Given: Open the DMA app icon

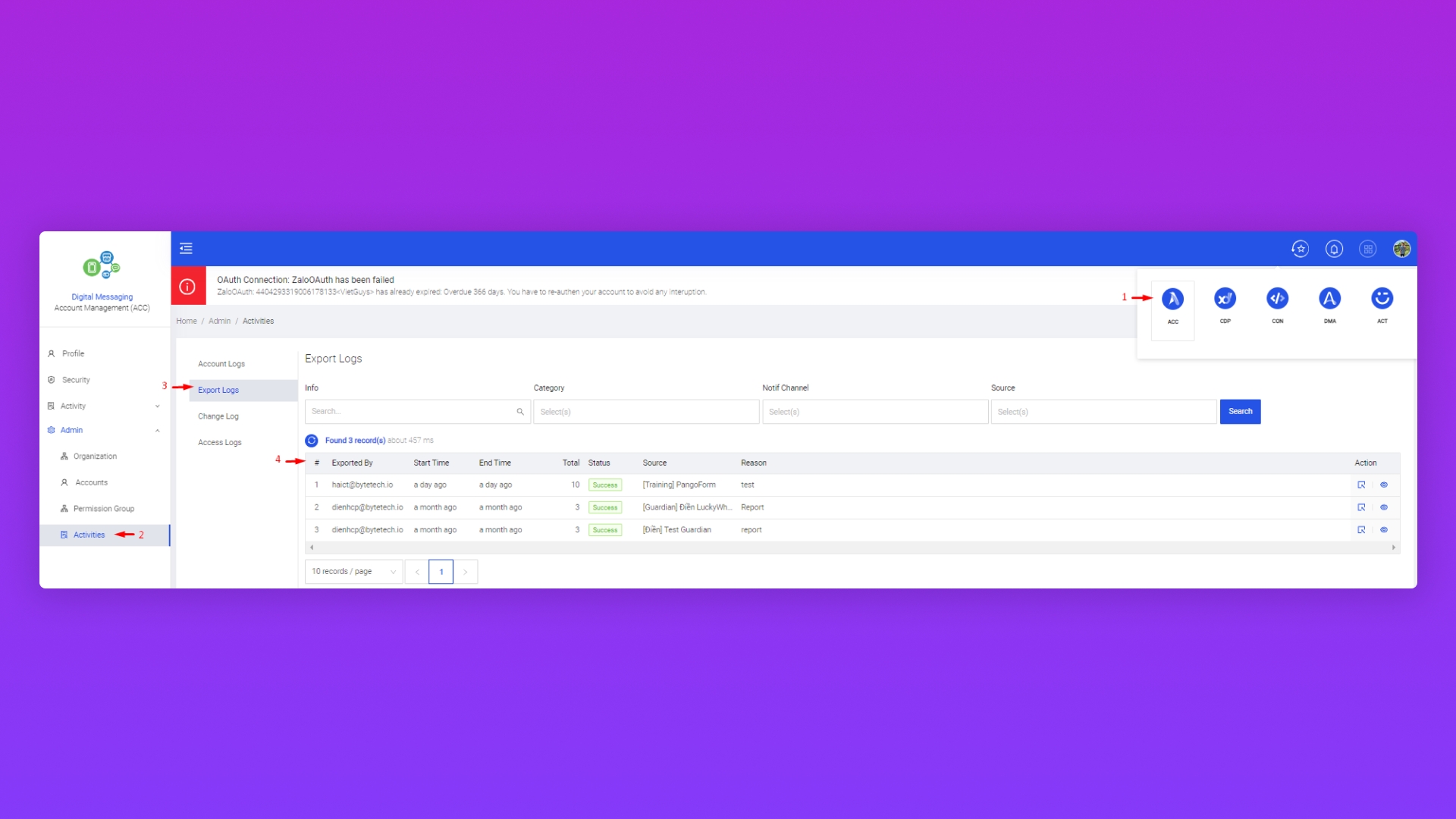Looking at the screenshot, I should point(1329,299).
